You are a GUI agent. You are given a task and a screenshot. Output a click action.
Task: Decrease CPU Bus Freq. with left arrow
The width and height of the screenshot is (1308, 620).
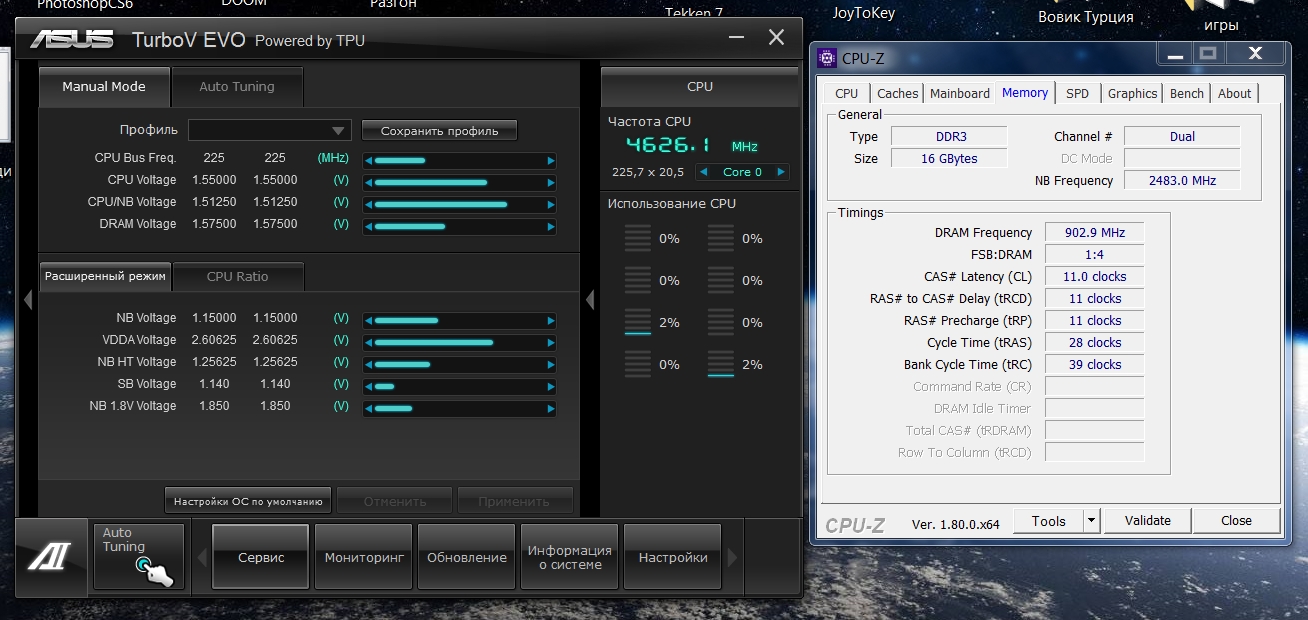pos(368,160)
